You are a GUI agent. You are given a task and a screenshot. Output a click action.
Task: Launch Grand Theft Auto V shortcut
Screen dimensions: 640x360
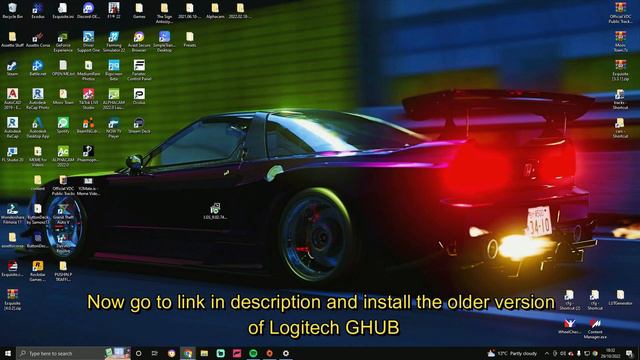coord(63,214)
